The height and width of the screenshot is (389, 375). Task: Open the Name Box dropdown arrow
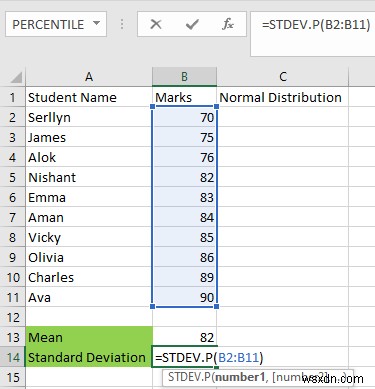click(97, 23)
